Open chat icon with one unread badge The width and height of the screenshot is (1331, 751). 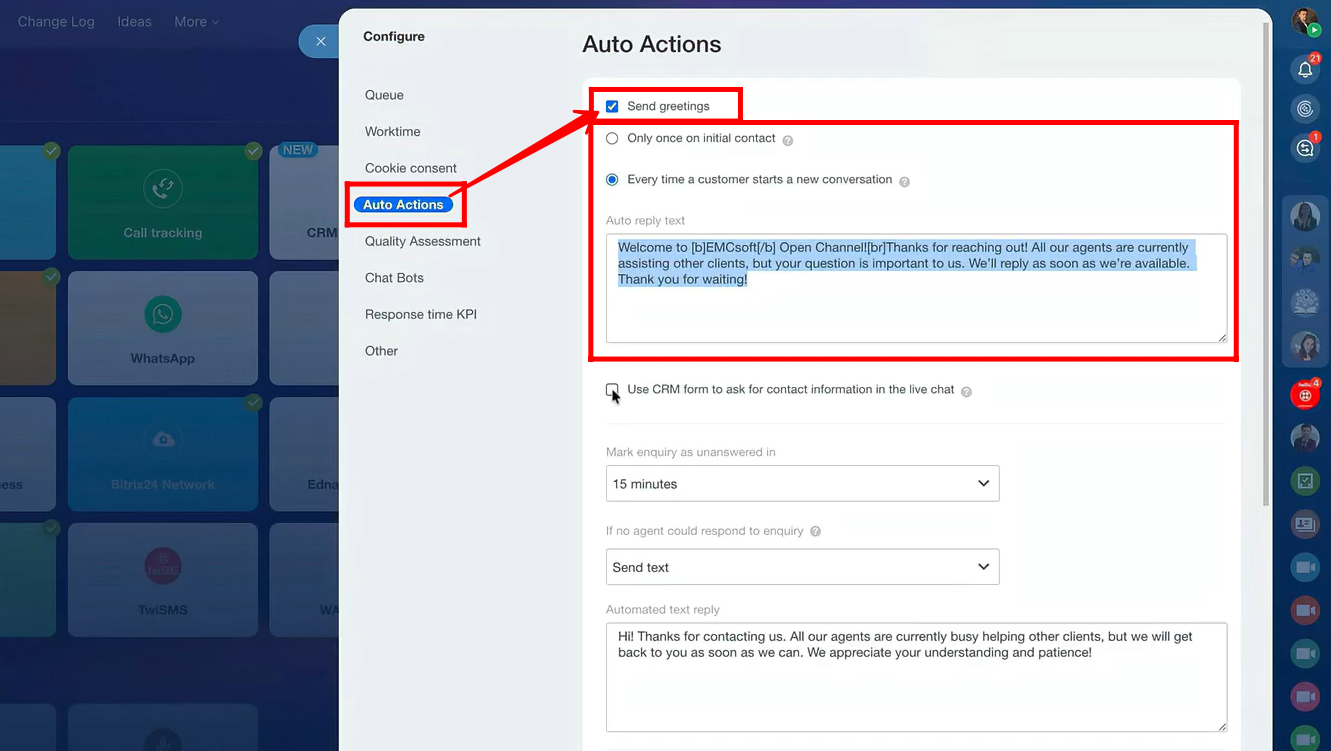click(x=1304, y=148)
